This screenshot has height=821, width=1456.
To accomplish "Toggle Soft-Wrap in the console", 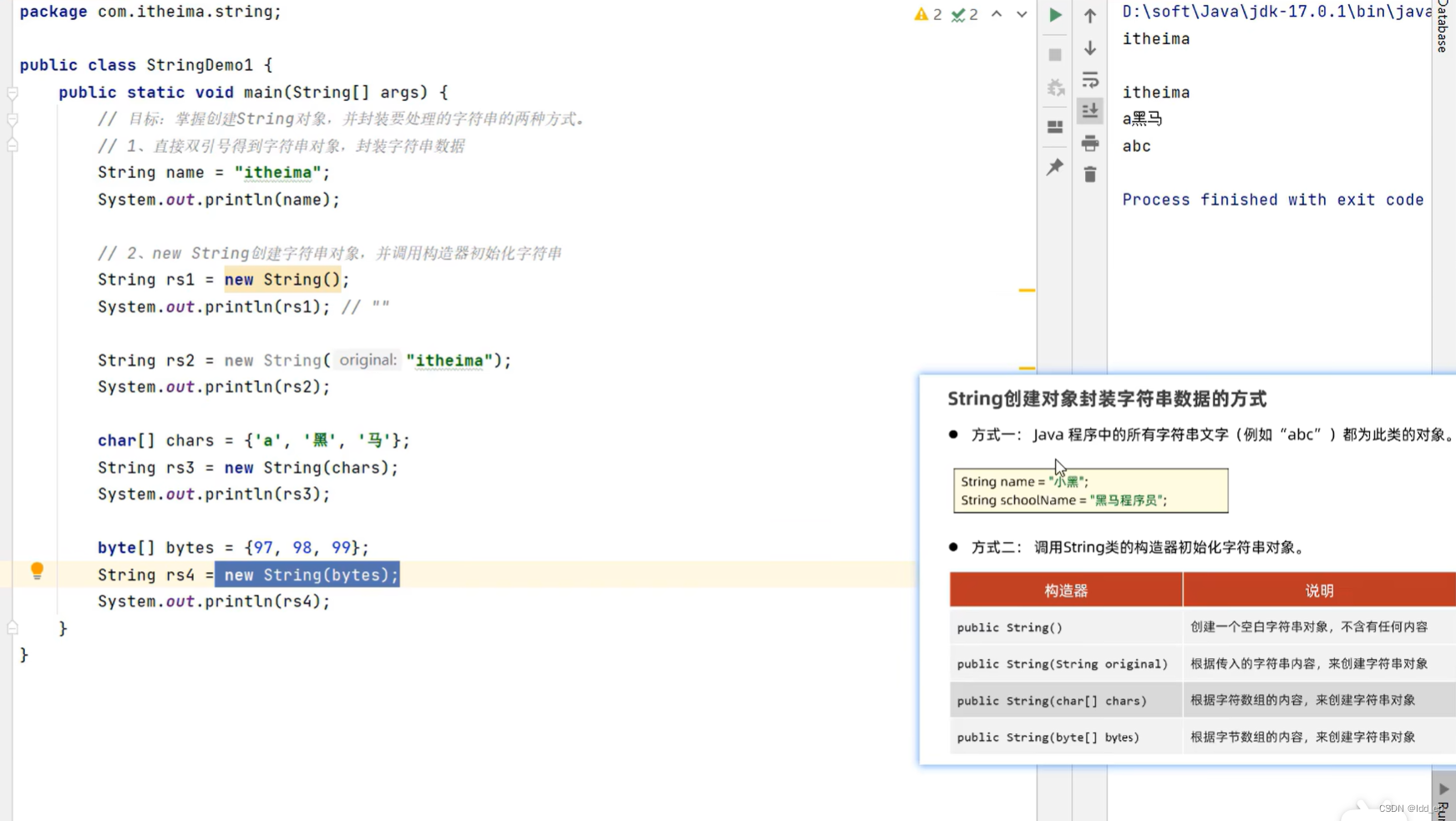I will click(1090, 80).
